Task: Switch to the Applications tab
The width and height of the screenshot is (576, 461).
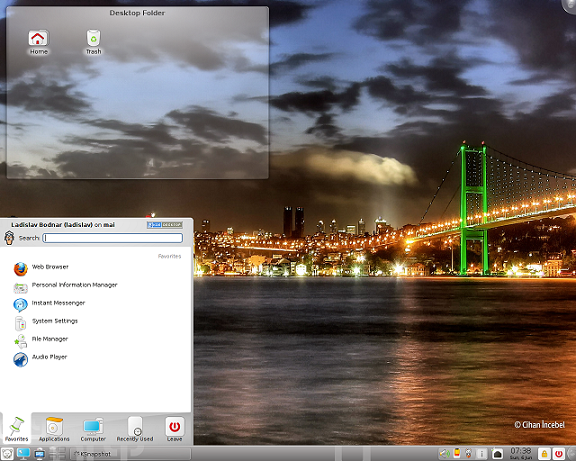Action: [x=54, y=429]
